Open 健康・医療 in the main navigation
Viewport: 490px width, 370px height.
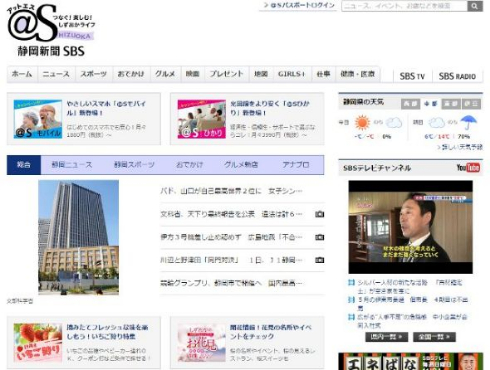click(358, 74)
